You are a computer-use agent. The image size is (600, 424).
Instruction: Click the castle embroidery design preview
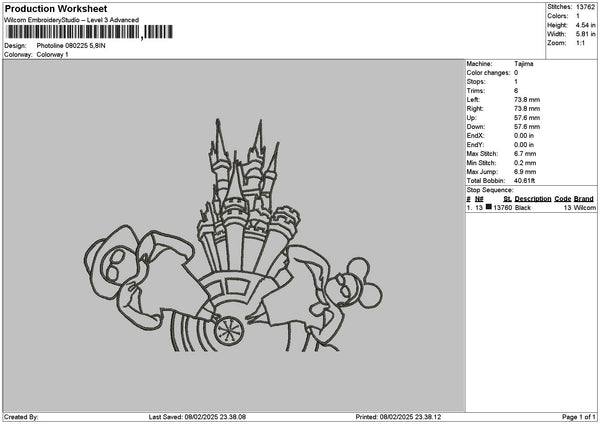pyautogui.click(x=233, y=235)
